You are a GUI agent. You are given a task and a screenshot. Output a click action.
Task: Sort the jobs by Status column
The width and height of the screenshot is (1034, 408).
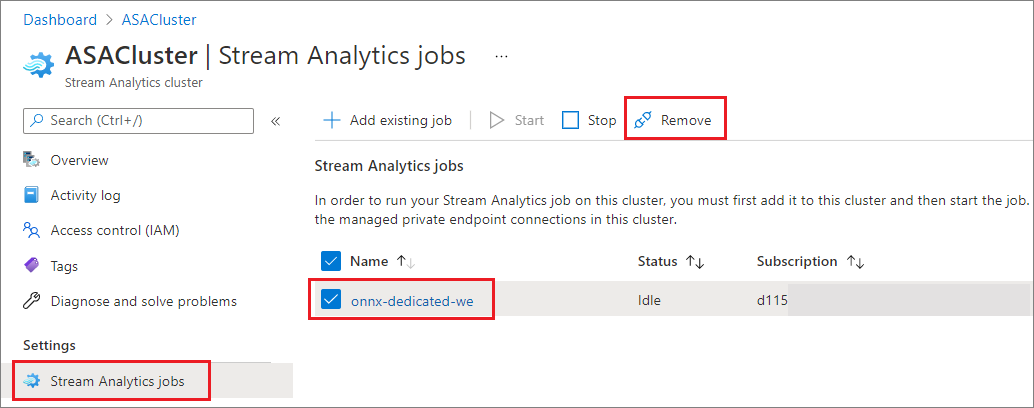[x=695, y=262]
